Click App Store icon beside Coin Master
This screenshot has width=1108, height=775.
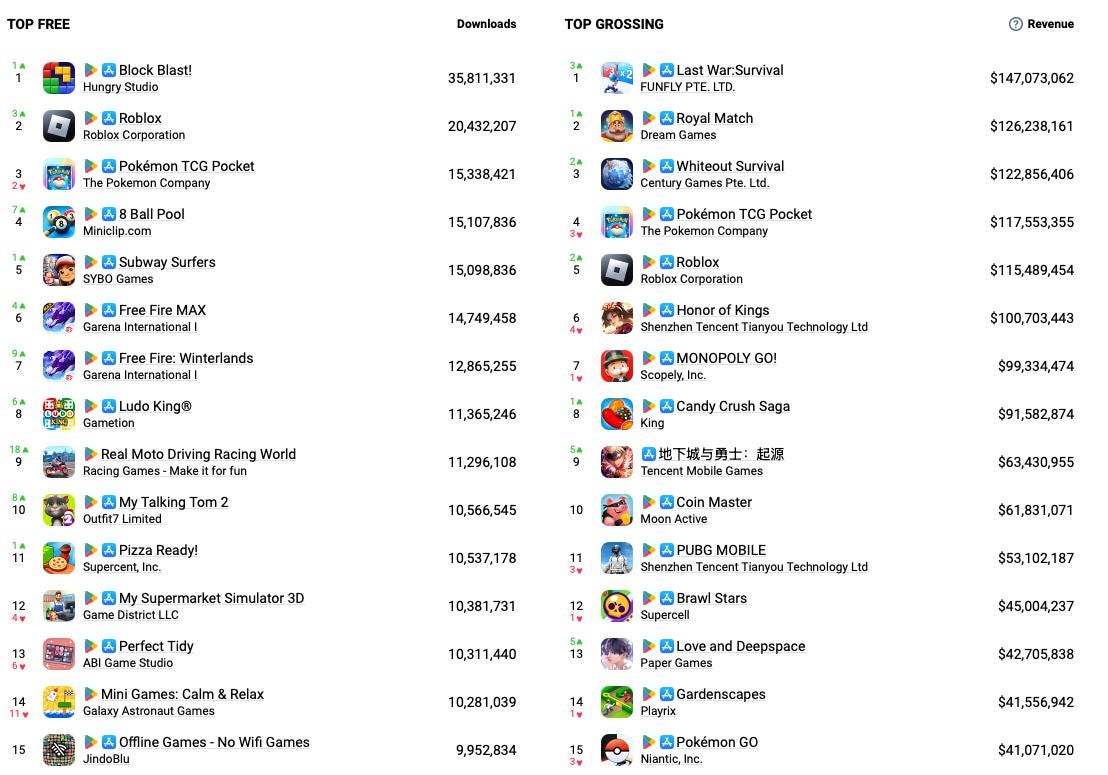(667, 502)
